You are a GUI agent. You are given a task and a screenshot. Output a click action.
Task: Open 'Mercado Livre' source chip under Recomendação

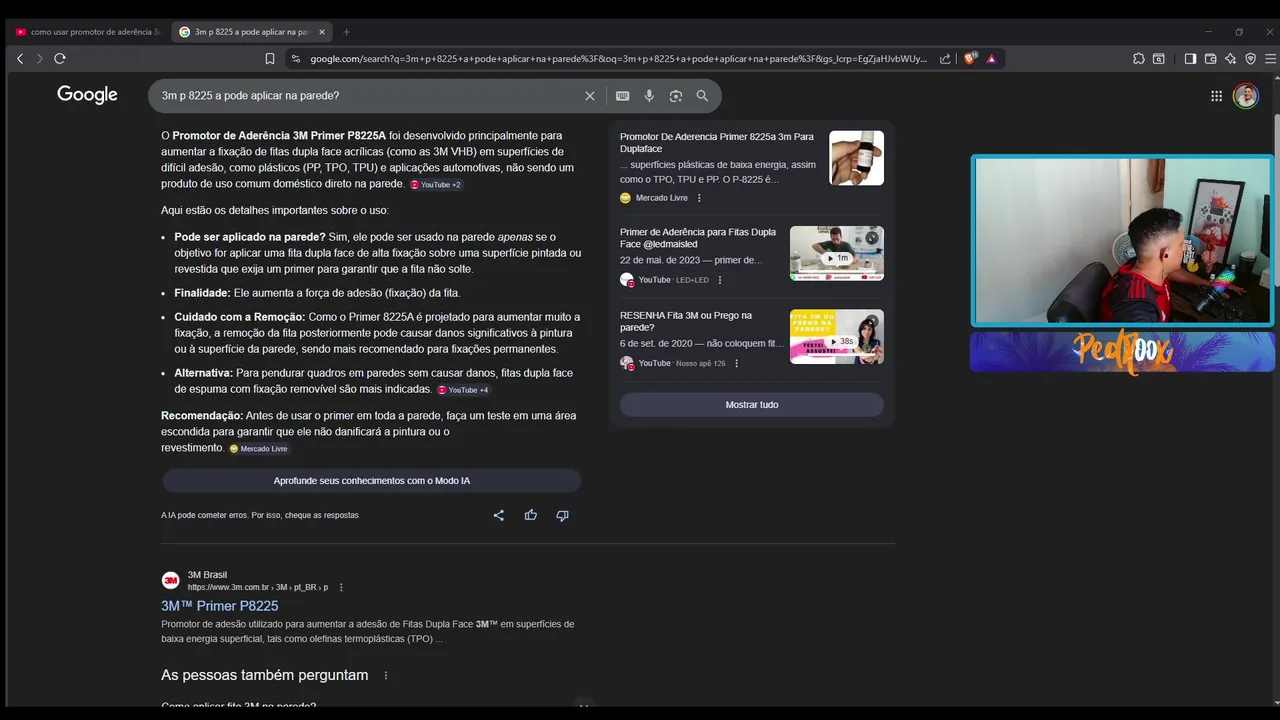point(258,449)
